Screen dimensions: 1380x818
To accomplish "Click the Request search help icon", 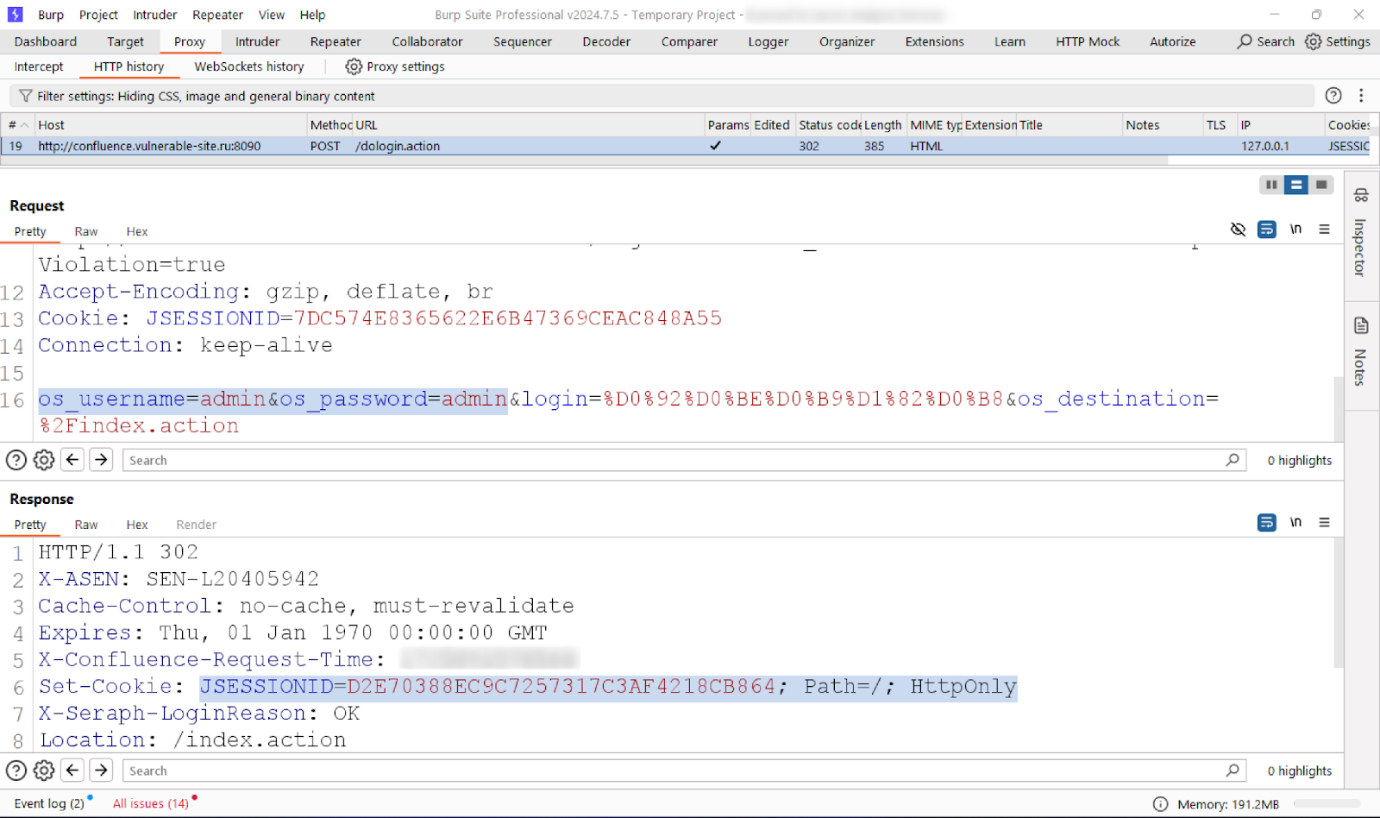I will coord(16,460).
